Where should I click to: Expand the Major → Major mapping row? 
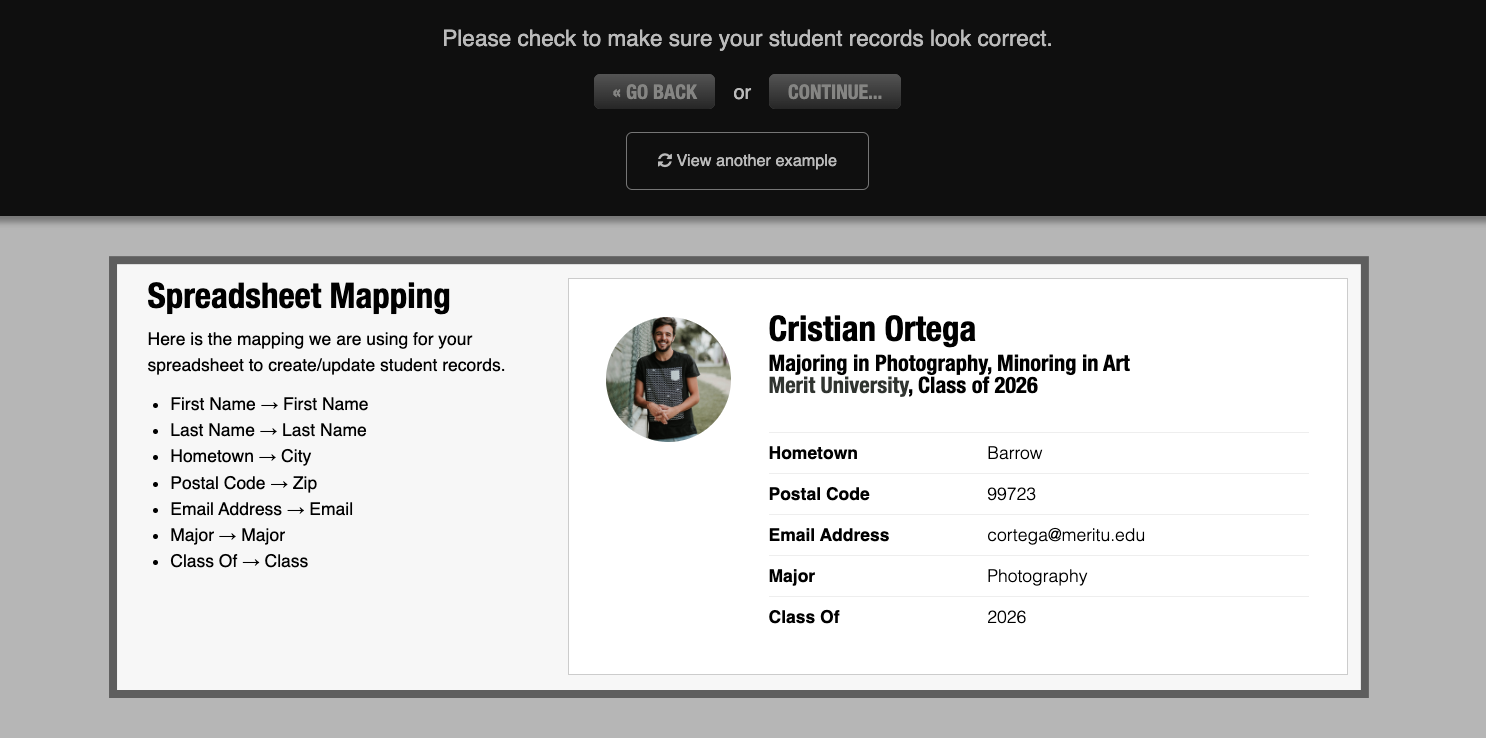[227, 535]
